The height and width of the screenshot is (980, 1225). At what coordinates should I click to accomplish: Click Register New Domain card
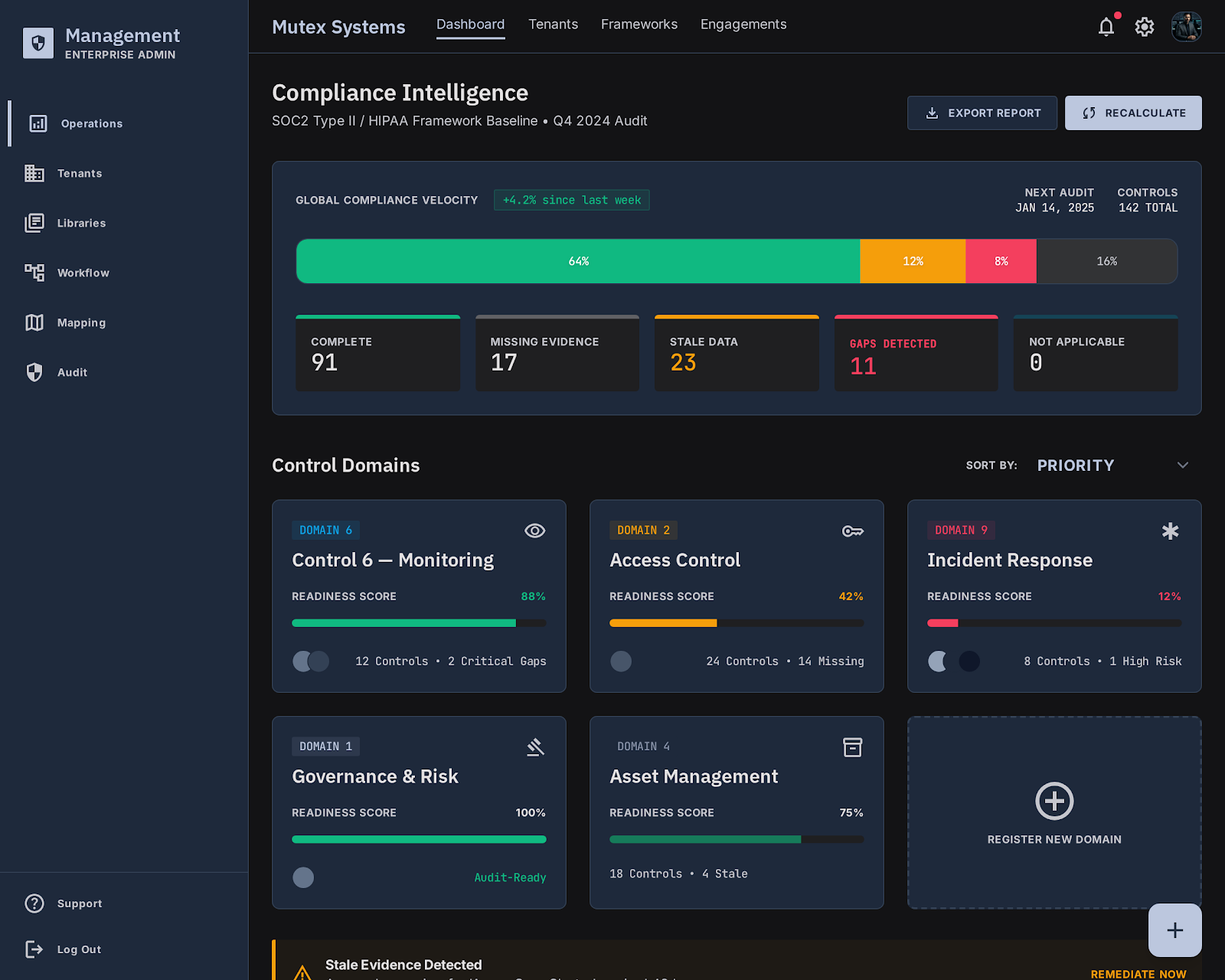coord(1054,812)
